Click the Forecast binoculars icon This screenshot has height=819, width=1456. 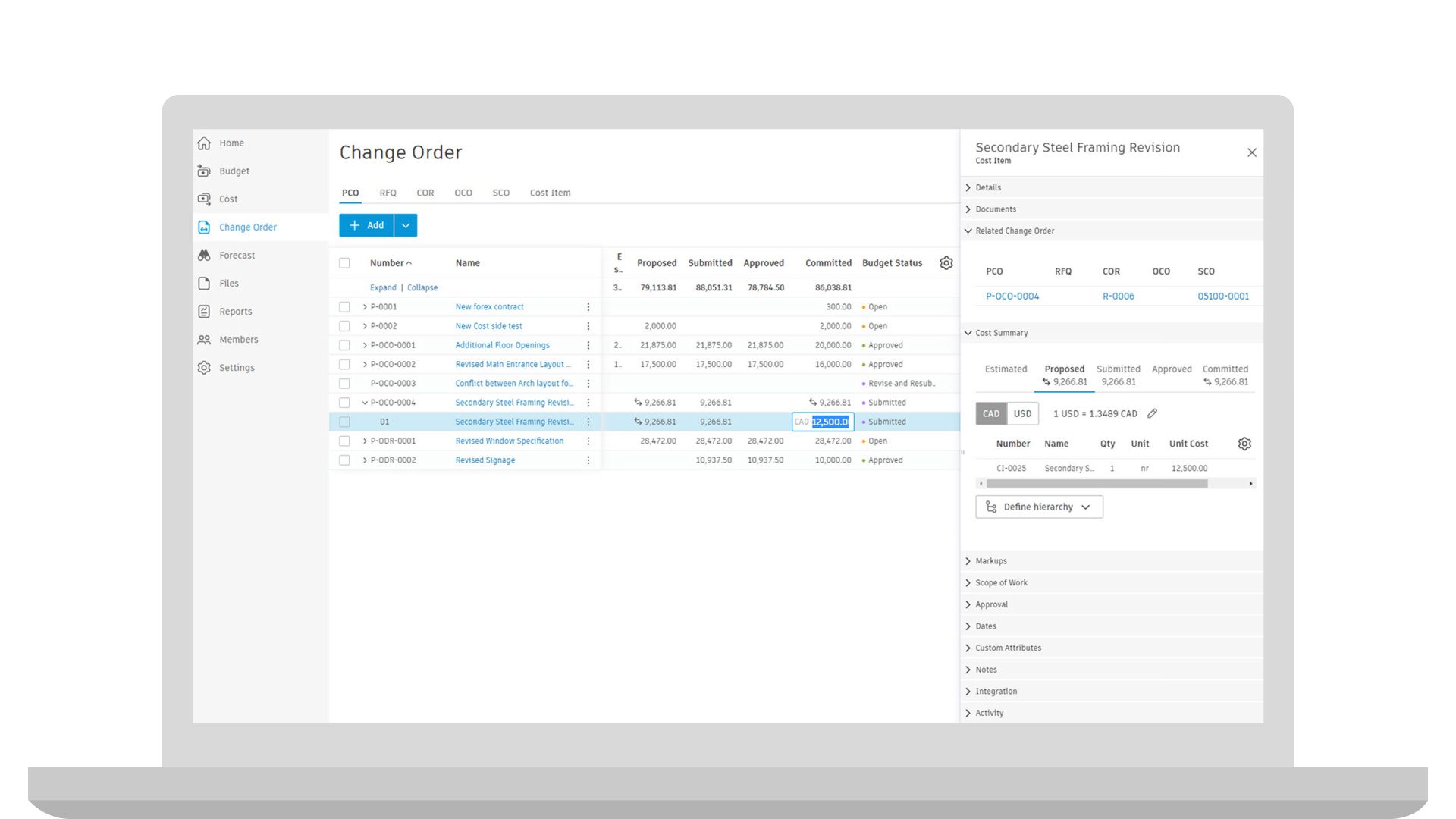tap(204, 256)
